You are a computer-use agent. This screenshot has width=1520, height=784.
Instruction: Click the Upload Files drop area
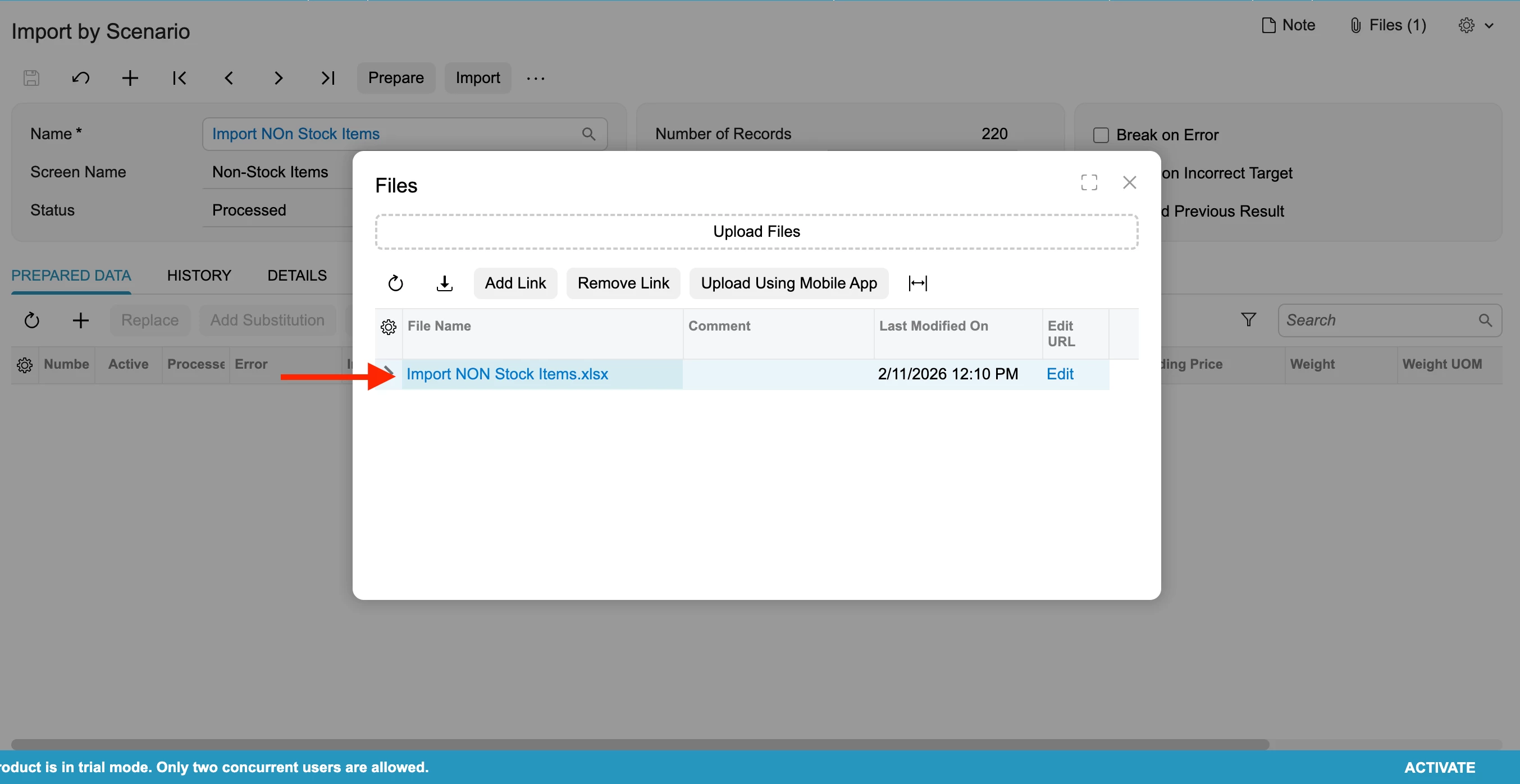coord(756,232)
